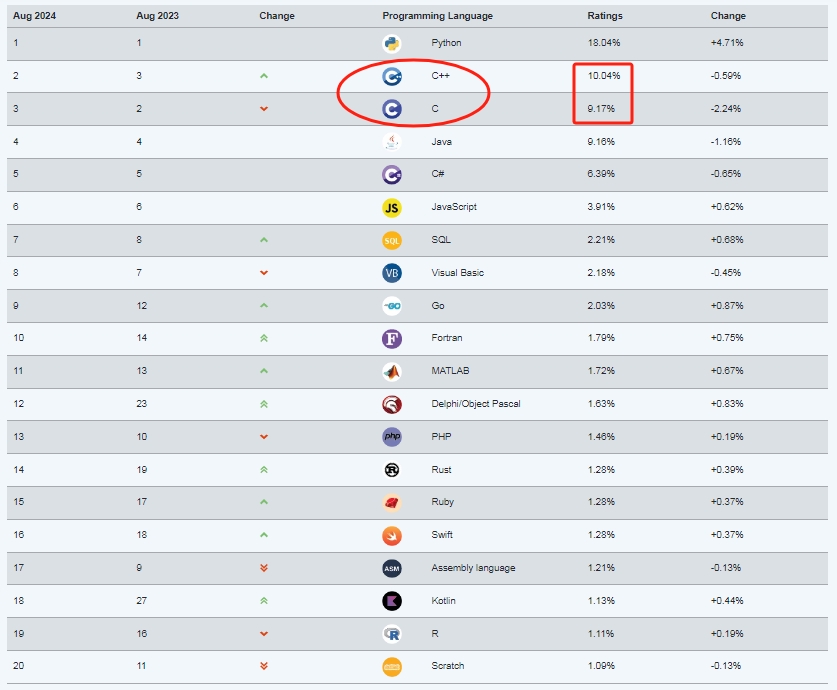The height and width of the screenshot is (690, 837).
Task: Click the purple Fortran F icon
Action: [392, 338]
